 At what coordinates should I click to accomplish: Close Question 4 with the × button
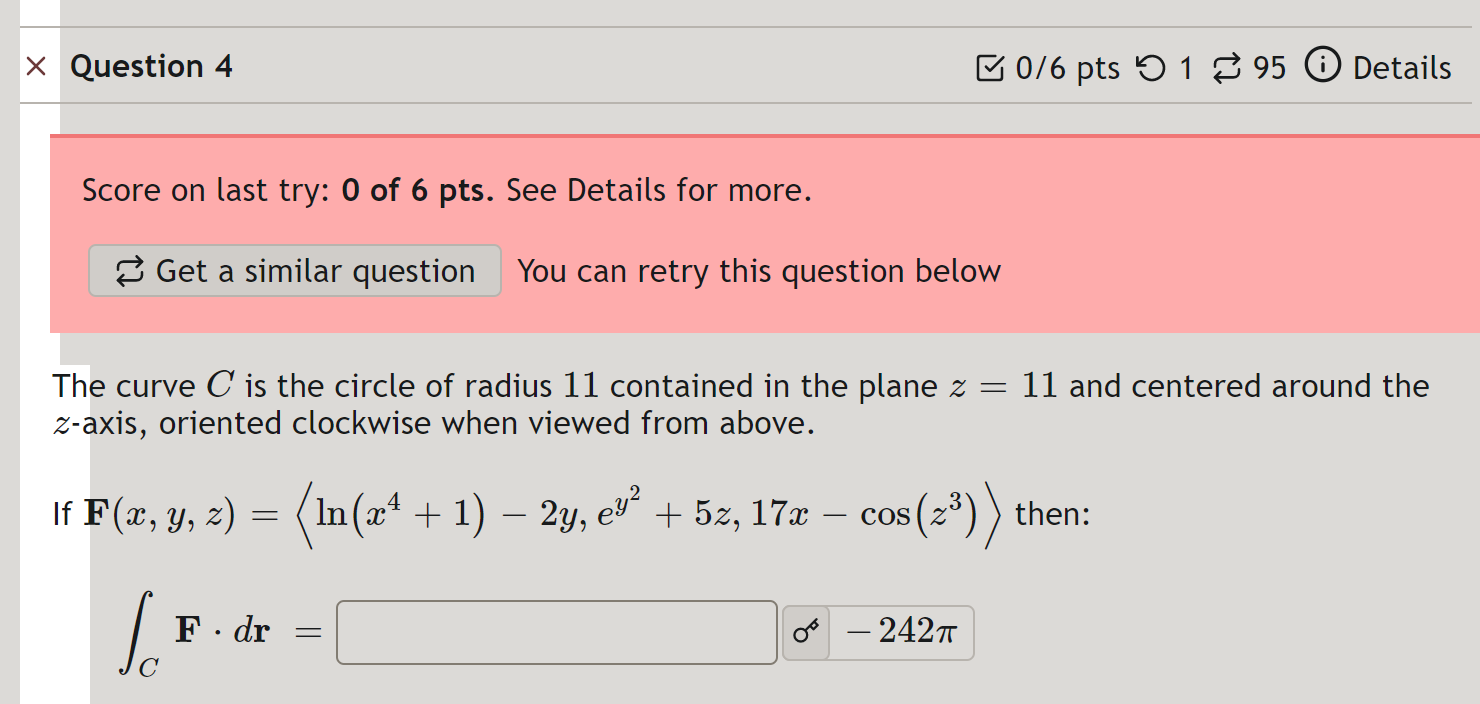coord(36,66)
